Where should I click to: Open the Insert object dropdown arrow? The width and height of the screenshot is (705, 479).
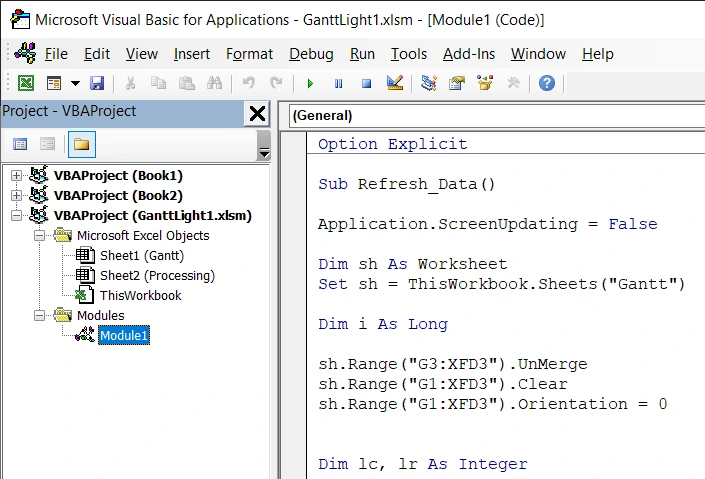point(76,83)
